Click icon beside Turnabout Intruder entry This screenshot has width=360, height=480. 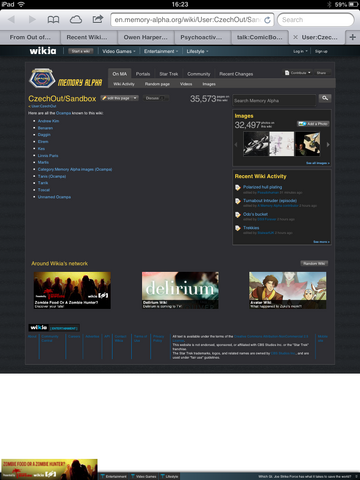238,201
